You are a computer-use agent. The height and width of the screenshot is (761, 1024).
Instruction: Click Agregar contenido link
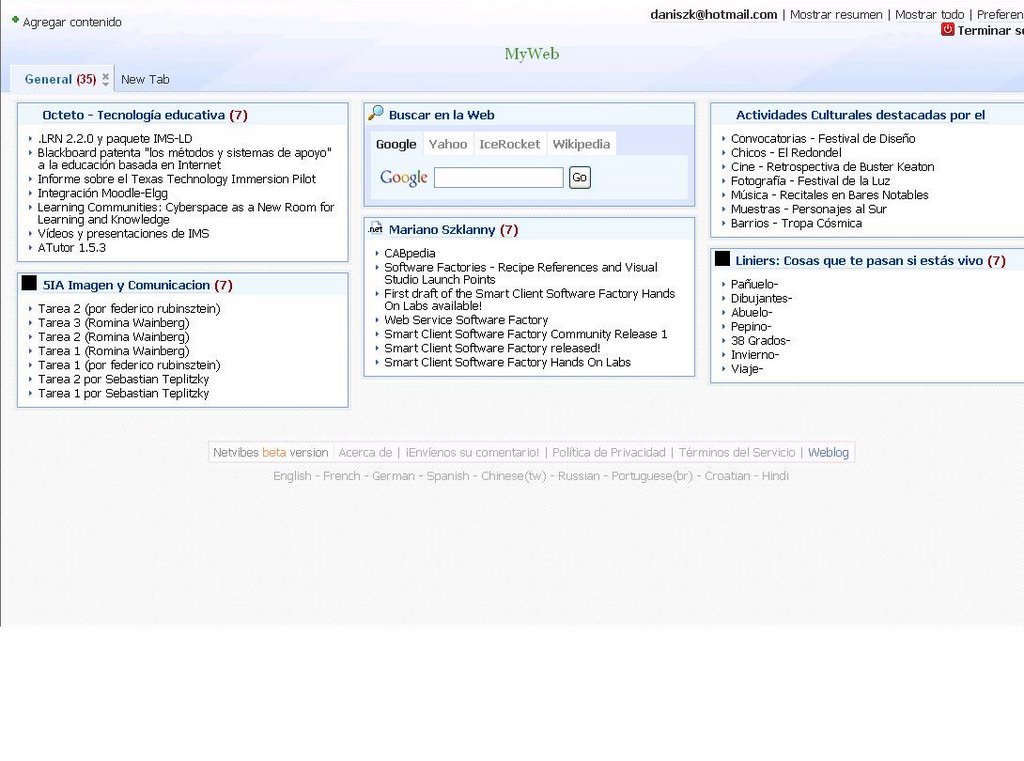tap(72, 22)
